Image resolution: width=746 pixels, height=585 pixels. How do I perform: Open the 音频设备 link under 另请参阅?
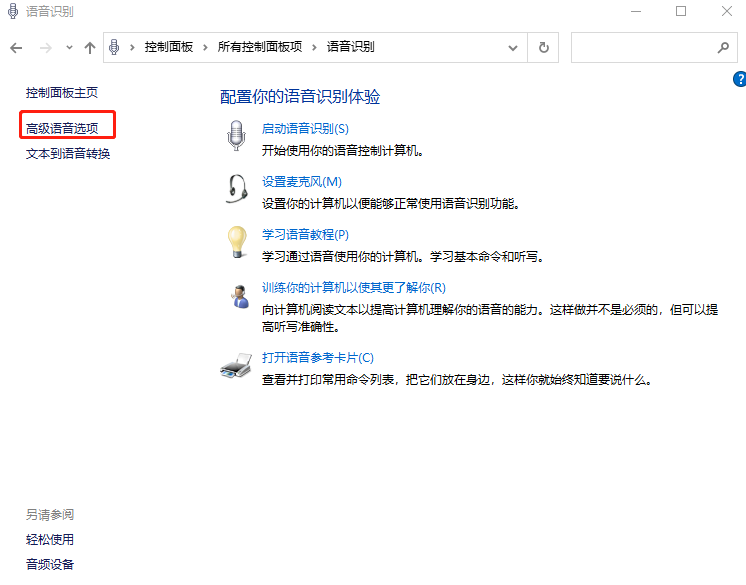click(50, 564)
